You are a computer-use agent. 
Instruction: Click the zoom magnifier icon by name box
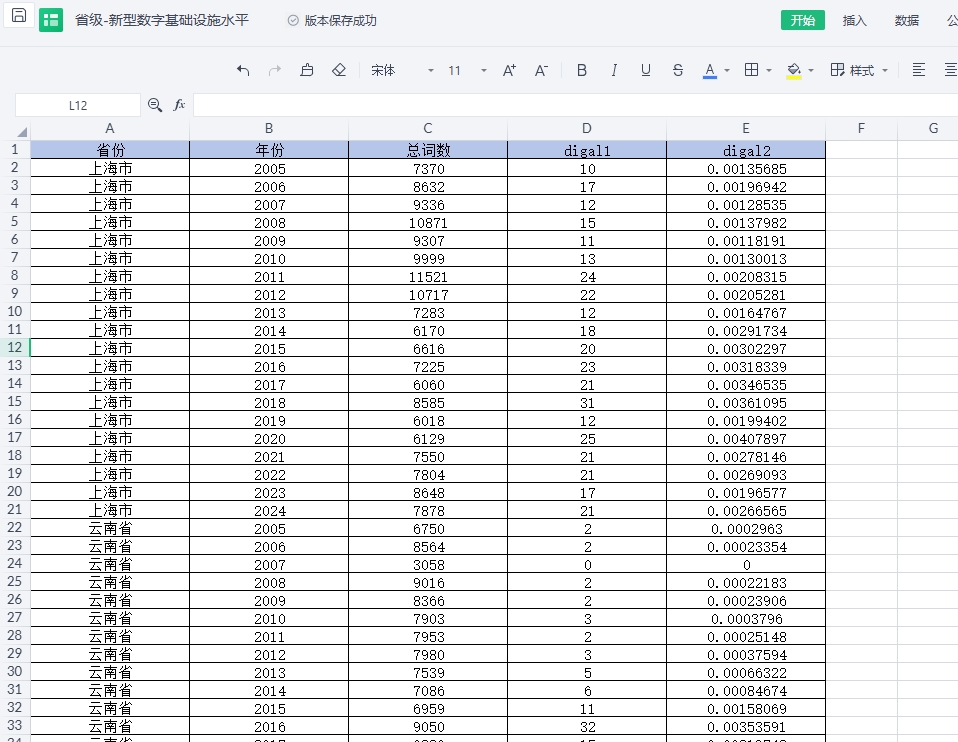[x=155, y=105]
